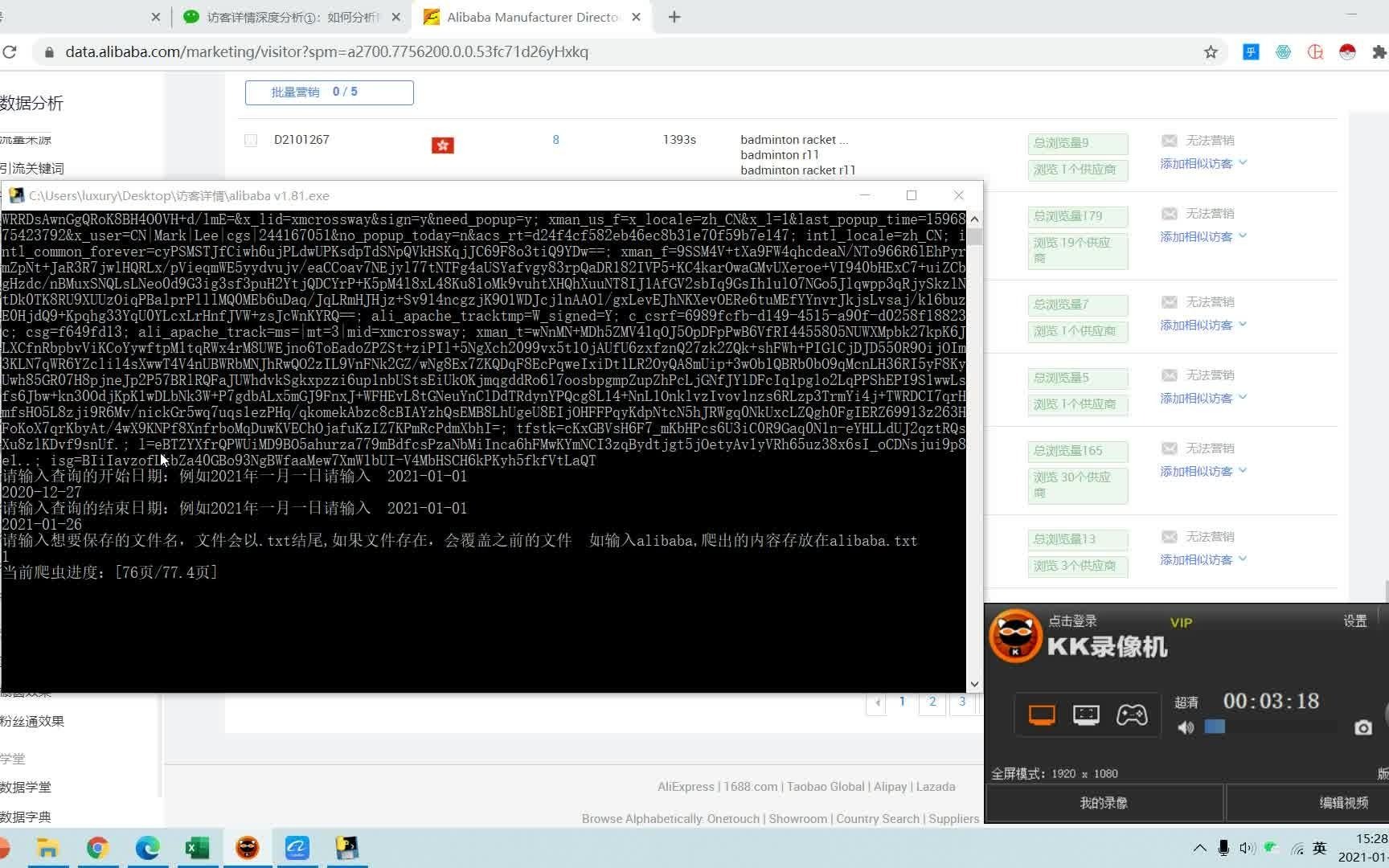Select full-screen recording mode in KK录像机
This screenshot has width=1389, height=868.
[1042, 714]
